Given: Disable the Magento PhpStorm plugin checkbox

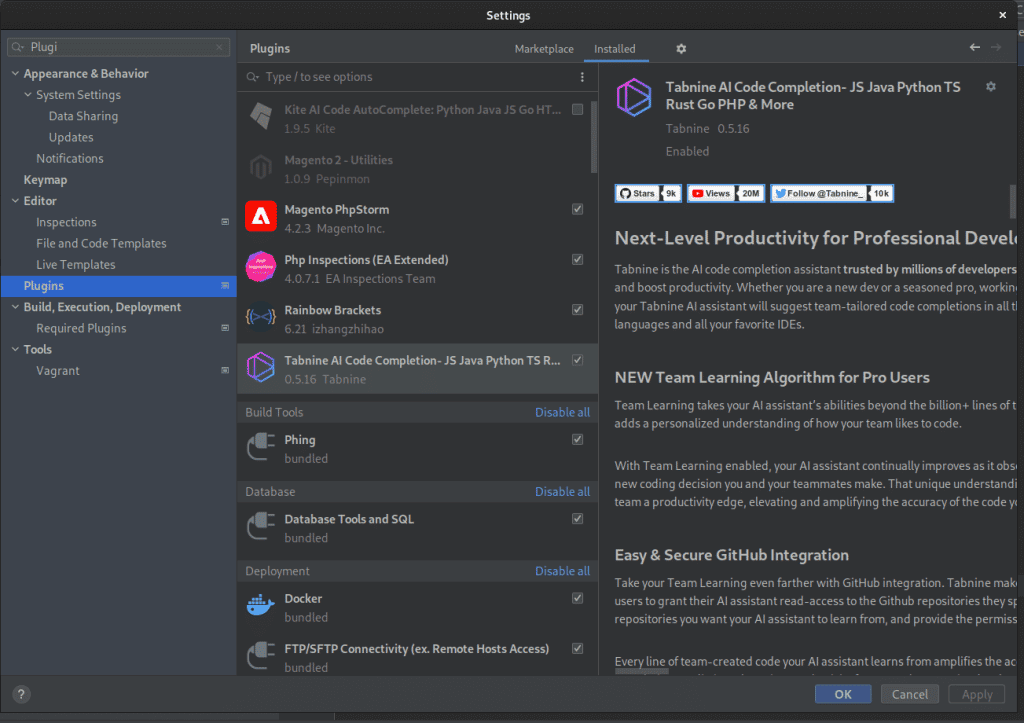Looking at the screenshot, I should [x=577, y=209].
